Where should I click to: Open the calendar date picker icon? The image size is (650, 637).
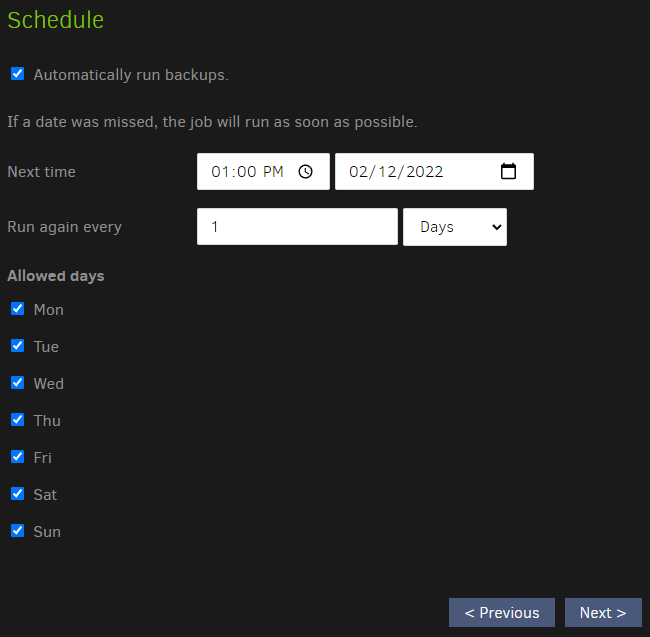tap(508, 171)
